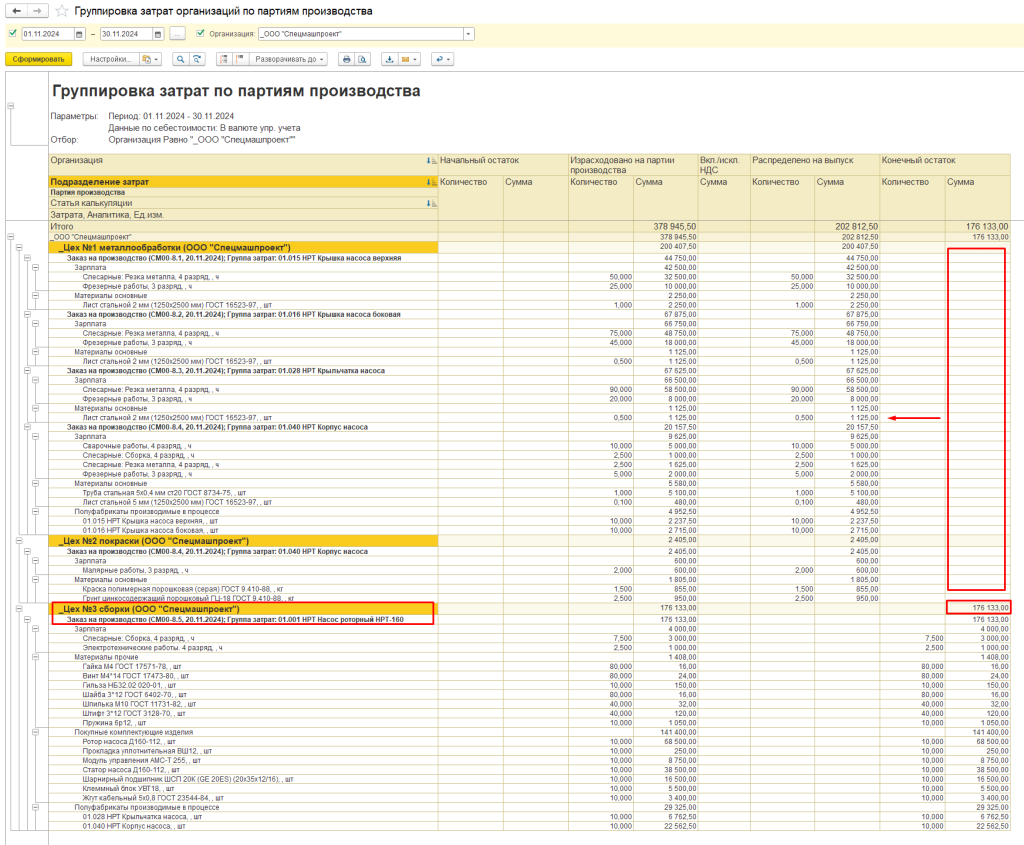Save the report with the download icon
This screenshot has height=845, width=1024.
389,59
